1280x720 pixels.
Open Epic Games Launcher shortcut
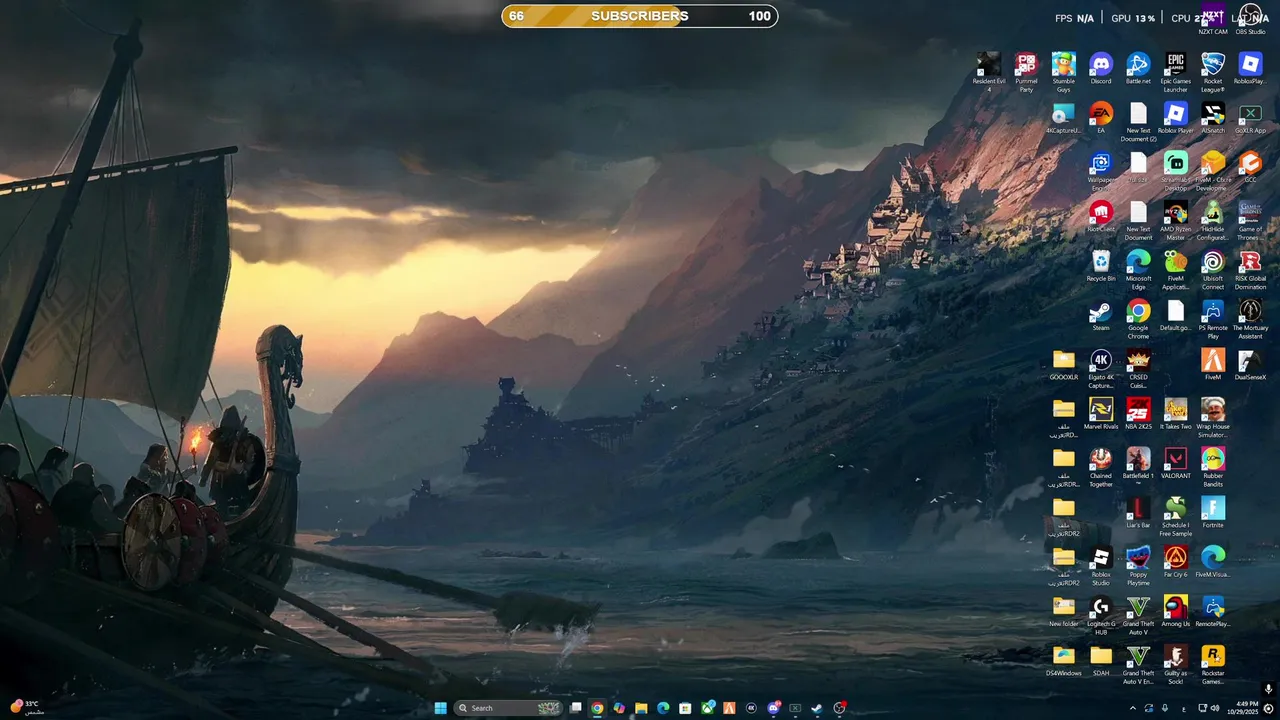coord(1175,73)
